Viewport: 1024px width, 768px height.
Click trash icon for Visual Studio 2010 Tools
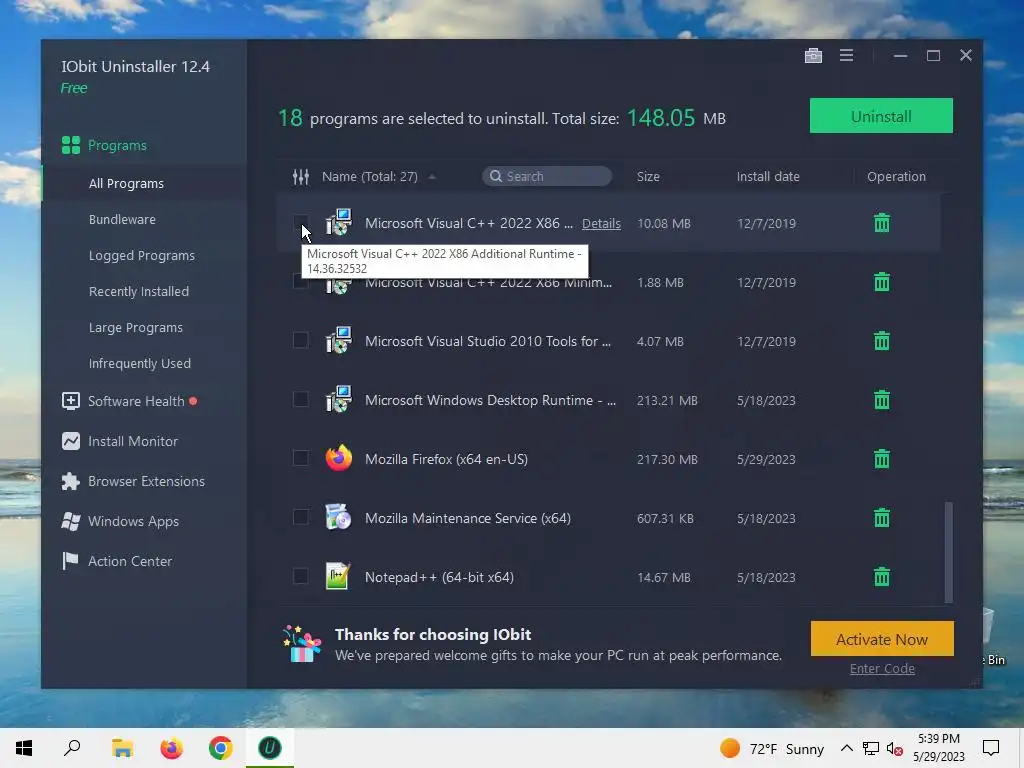click(x=882, y=341)
